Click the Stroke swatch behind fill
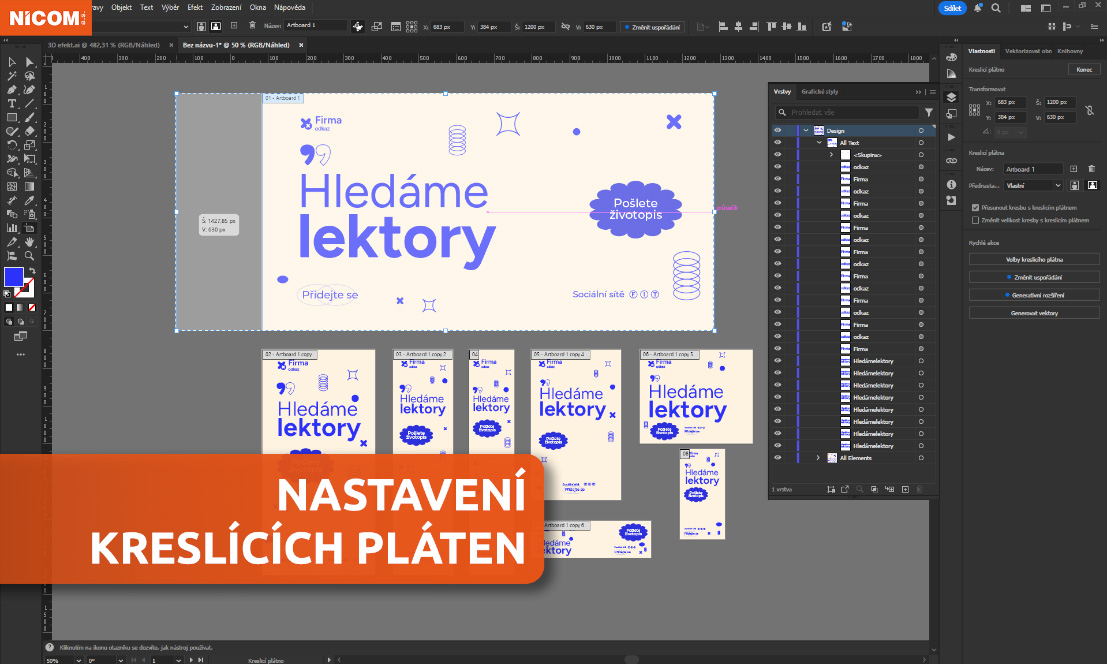 [27, 289]
